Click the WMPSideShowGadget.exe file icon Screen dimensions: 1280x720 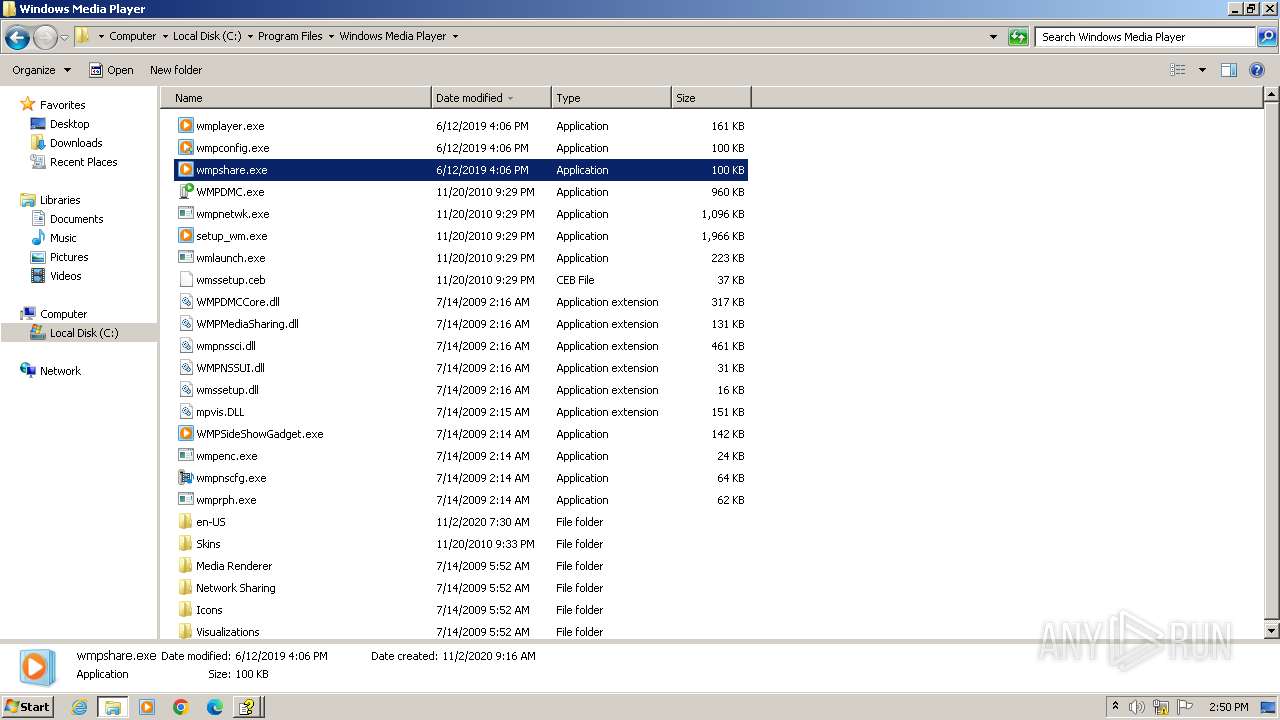click(x=185, y=434)
